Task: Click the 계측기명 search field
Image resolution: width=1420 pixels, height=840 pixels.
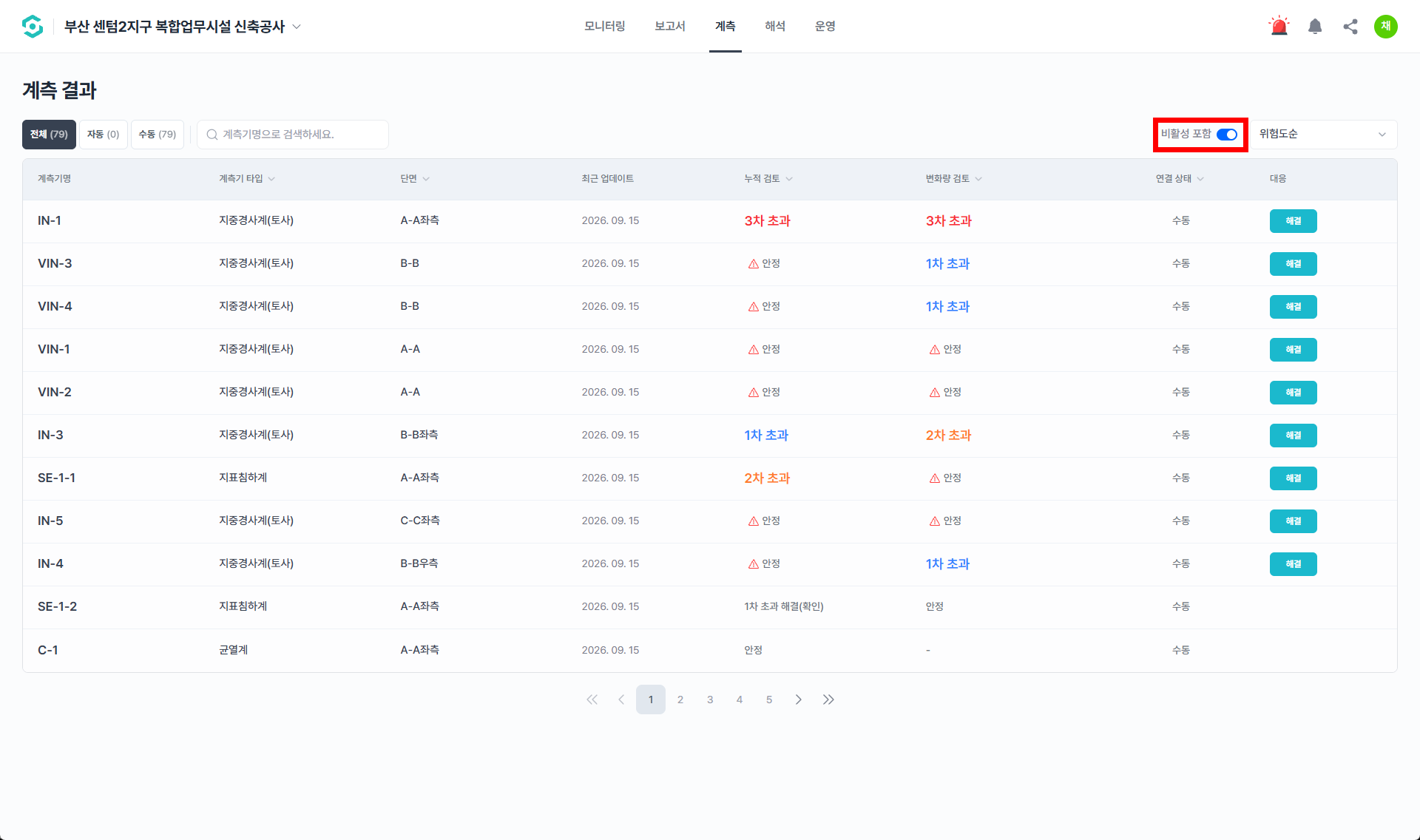Action: point(293,135)
